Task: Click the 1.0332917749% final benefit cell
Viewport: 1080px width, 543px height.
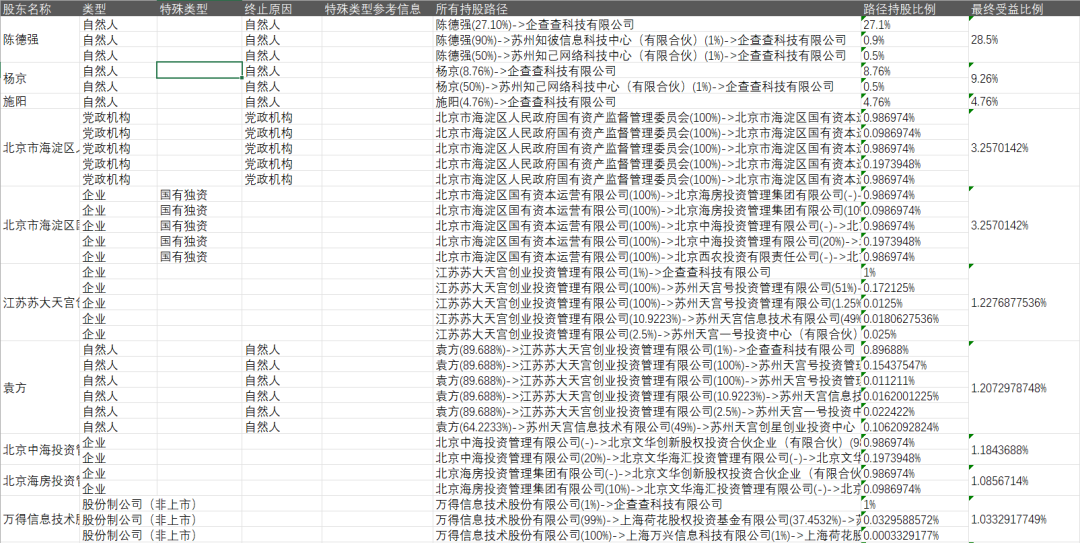Action: pos(1024,519)
